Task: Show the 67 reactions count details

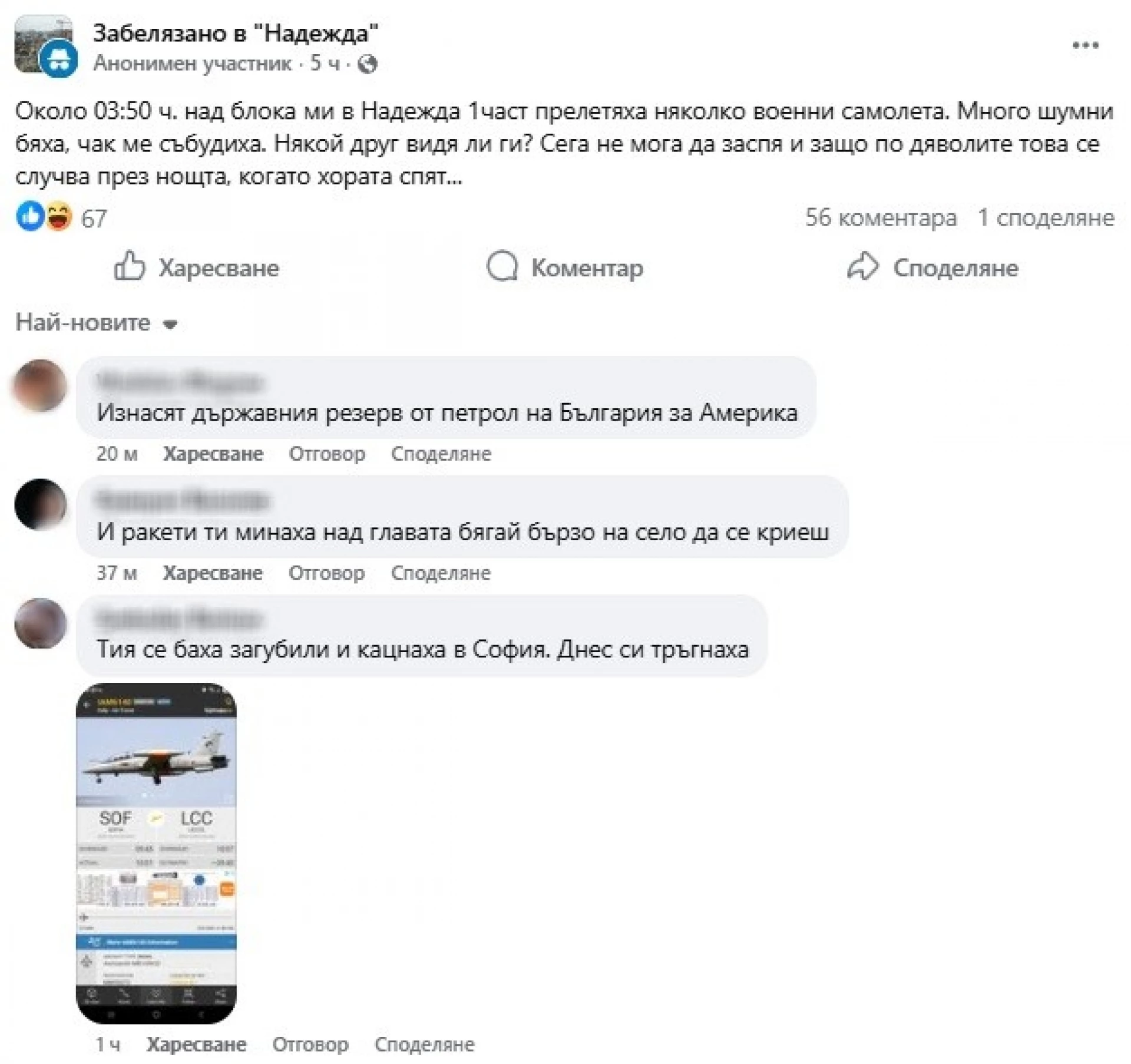Action: point(94,219)
